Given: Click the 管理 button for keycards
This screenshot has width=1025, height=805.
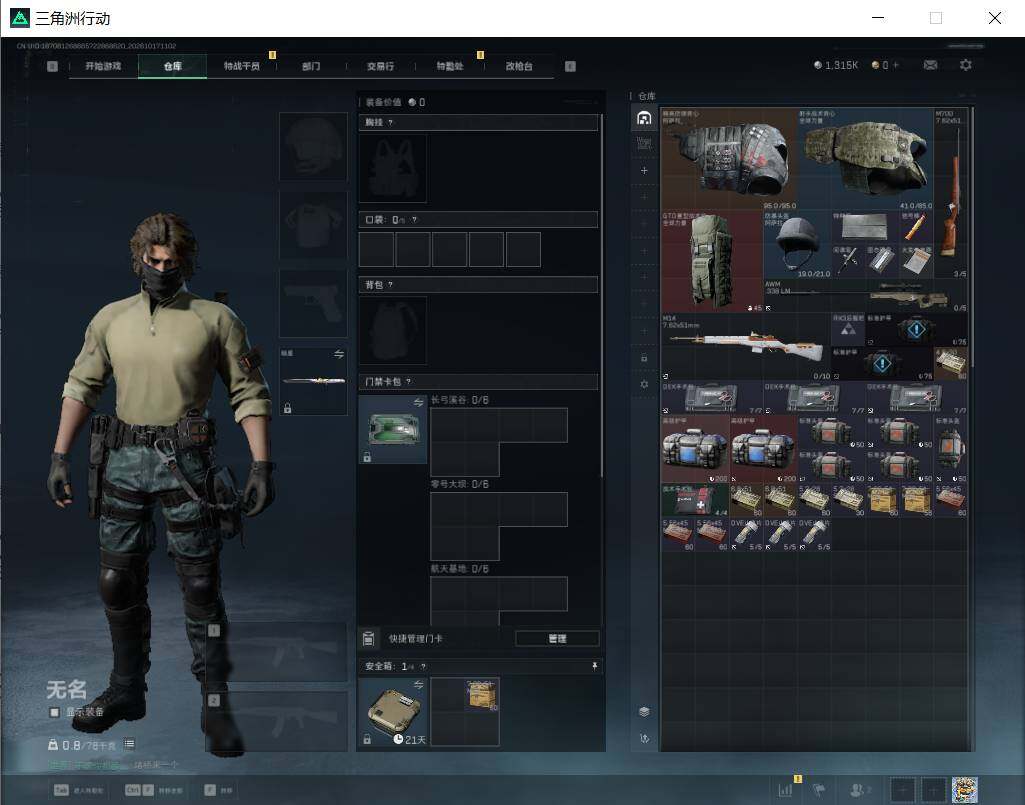Looking at the screenshot, I should 557,638.
